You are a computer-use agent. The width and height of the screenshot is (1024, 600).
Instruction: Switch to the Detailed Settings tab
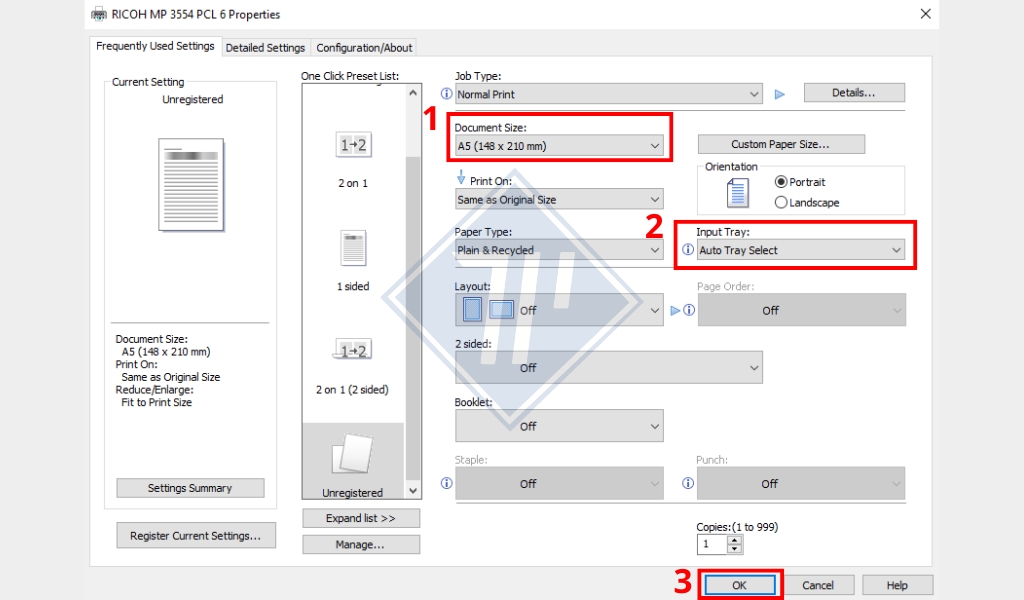click(x=265, y=47)
